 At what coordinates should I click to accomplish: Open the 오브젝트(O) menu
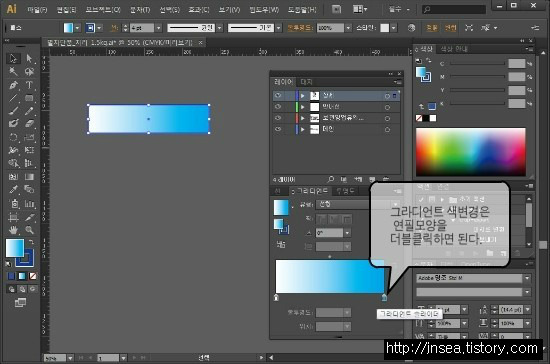click(x=103, y=9)
